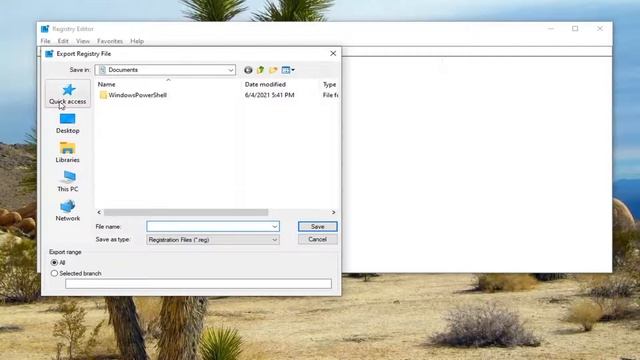This screenshot has height=360, width=640.
Task: Go back to last folder visited
Action: [248, 70]
